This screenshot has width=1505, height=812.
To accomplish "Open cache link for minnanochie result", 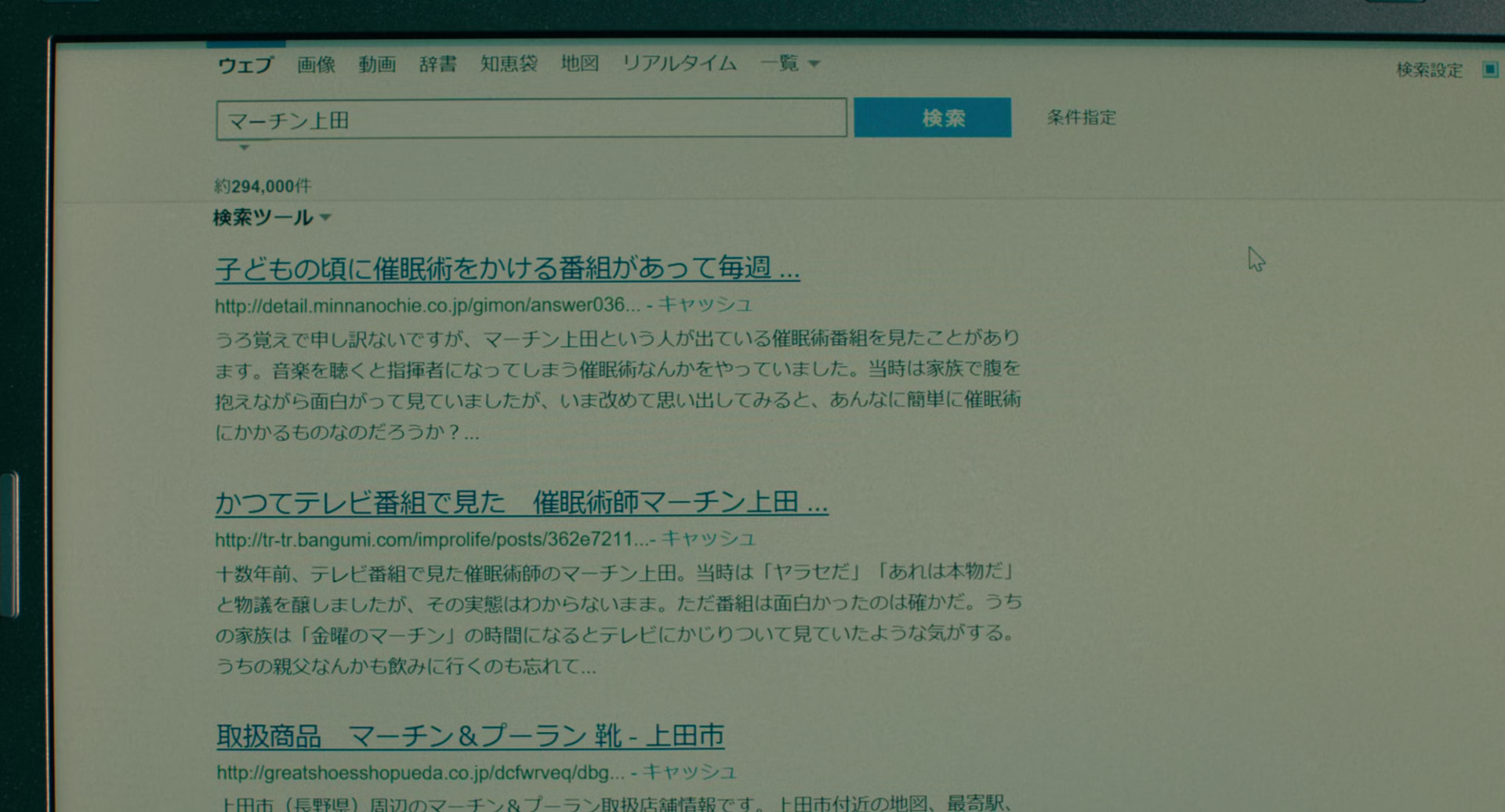I will point(705,303).
